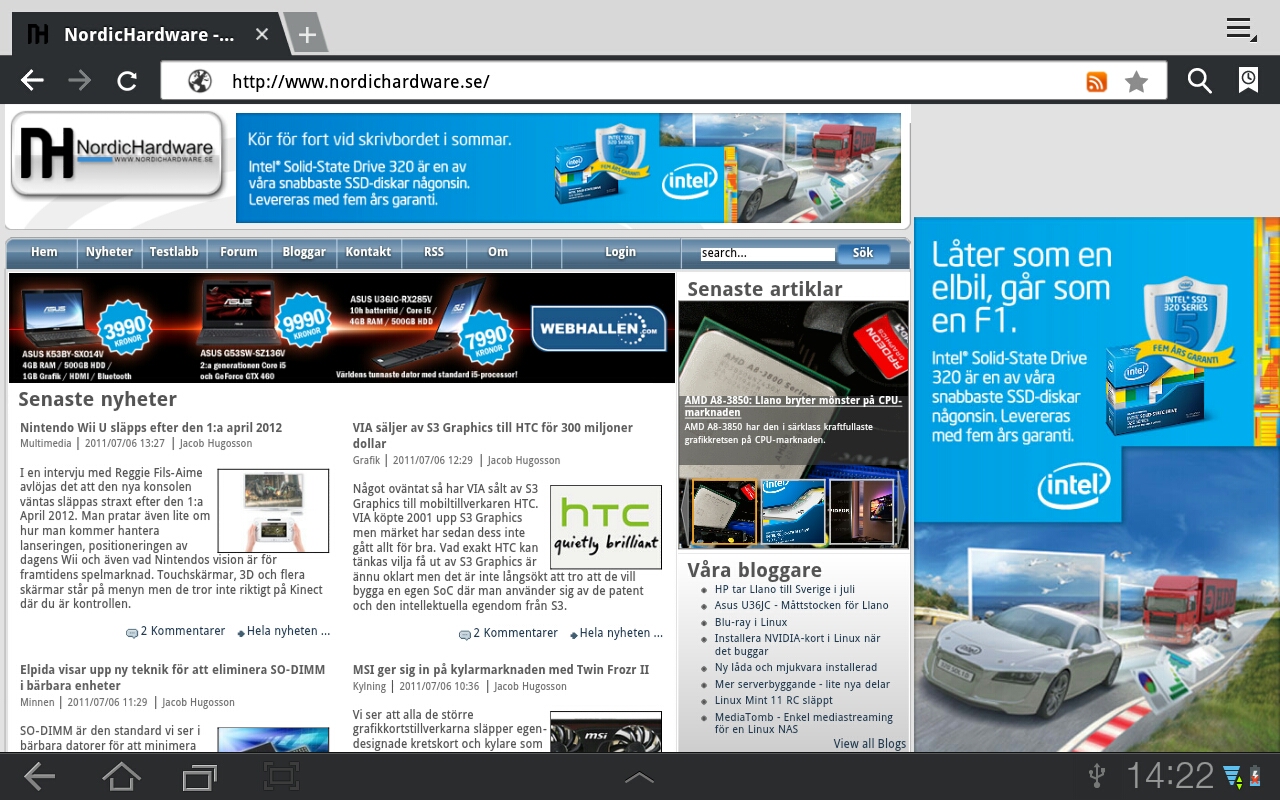Tap the browser back arrow
The width and height of the screenshot is (1280, 800).
point(33,81)
